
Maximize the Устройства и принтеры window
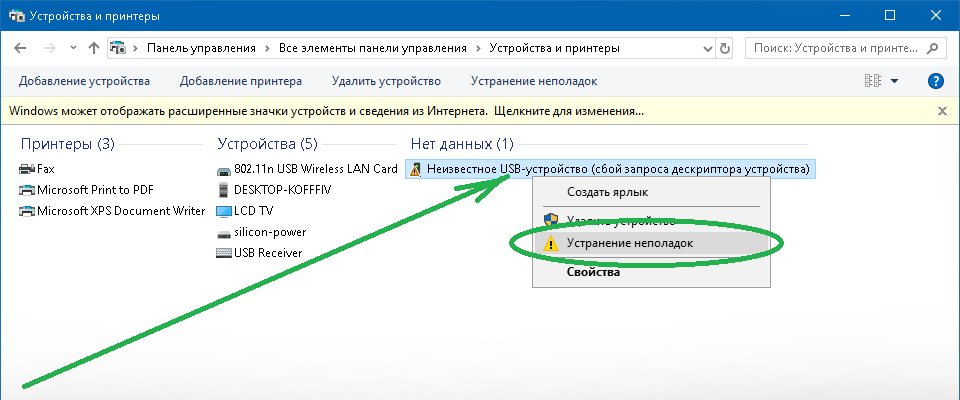pyautogui.click(x=890, y=16)
